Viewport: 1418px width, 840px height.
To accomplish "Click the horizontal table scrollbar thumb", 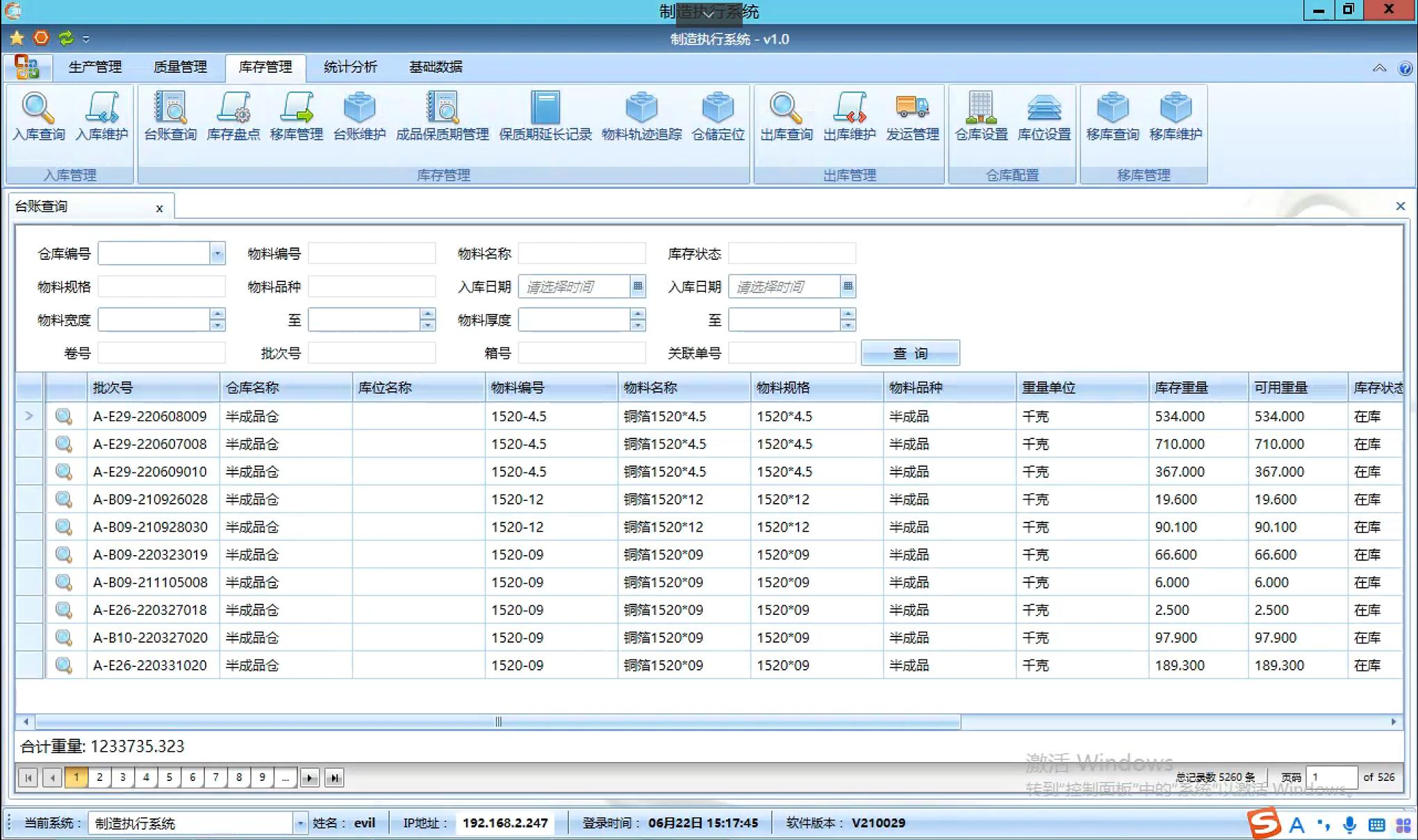I will 497,722.
